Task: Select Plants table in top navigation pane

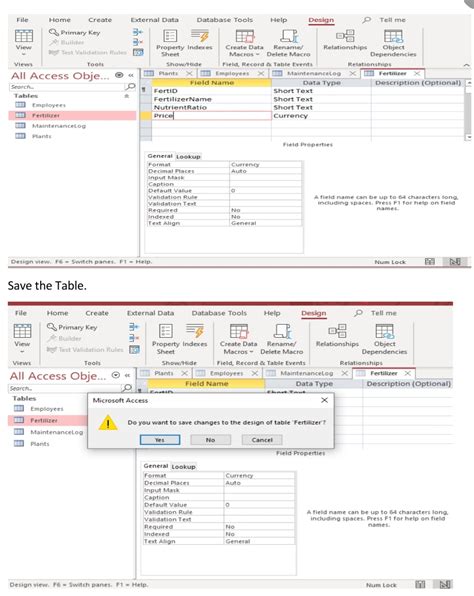Action: [41, 136]
